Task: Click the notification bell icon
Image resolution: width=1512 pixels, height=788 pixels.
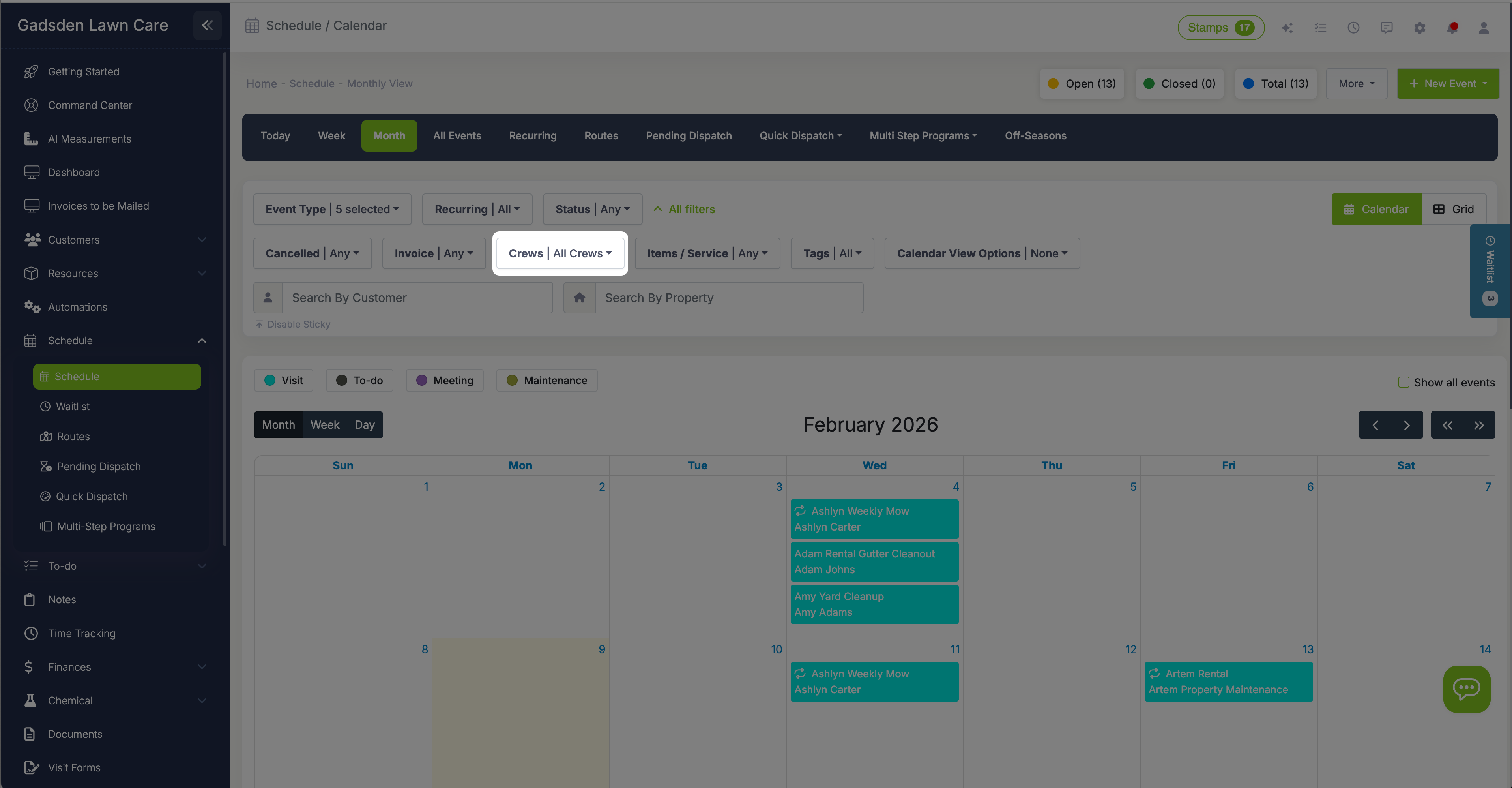Action: click(x=1452, y=28)
